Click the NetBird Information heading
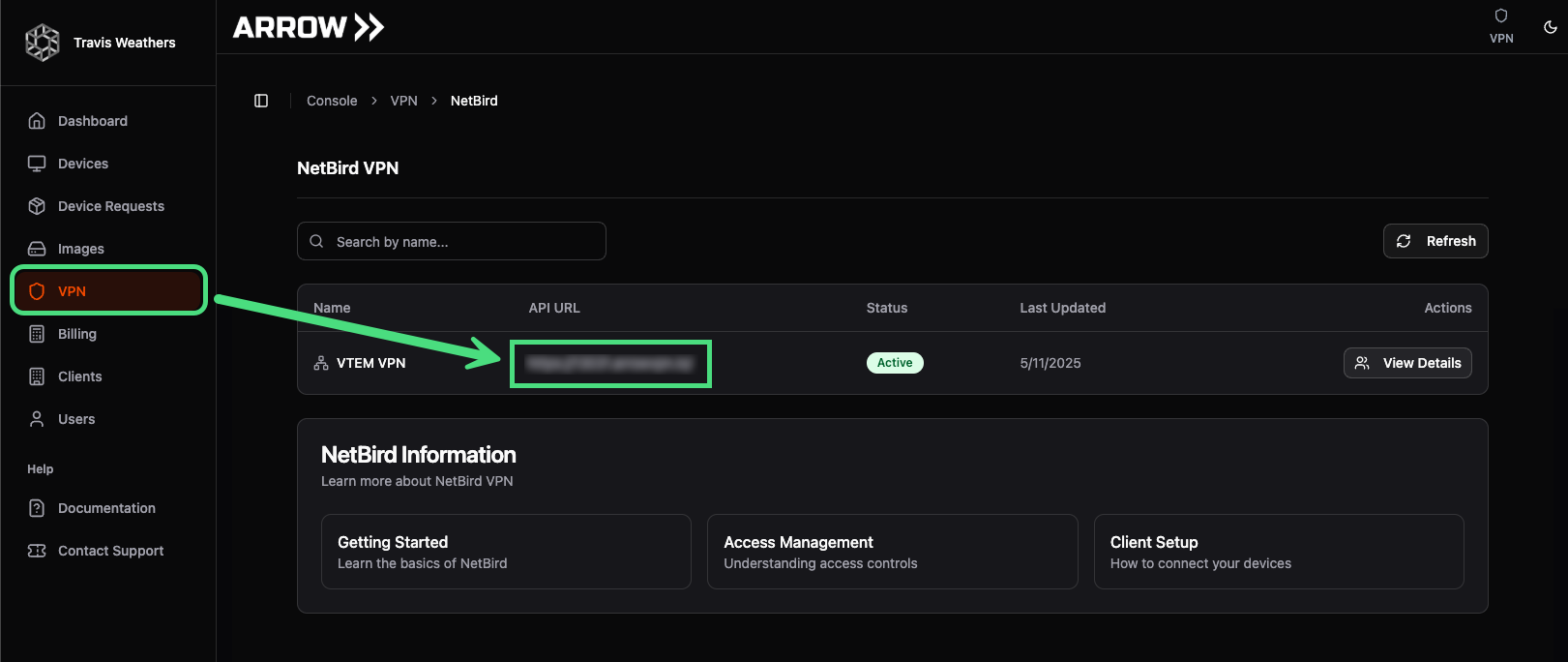 point(419,455)
